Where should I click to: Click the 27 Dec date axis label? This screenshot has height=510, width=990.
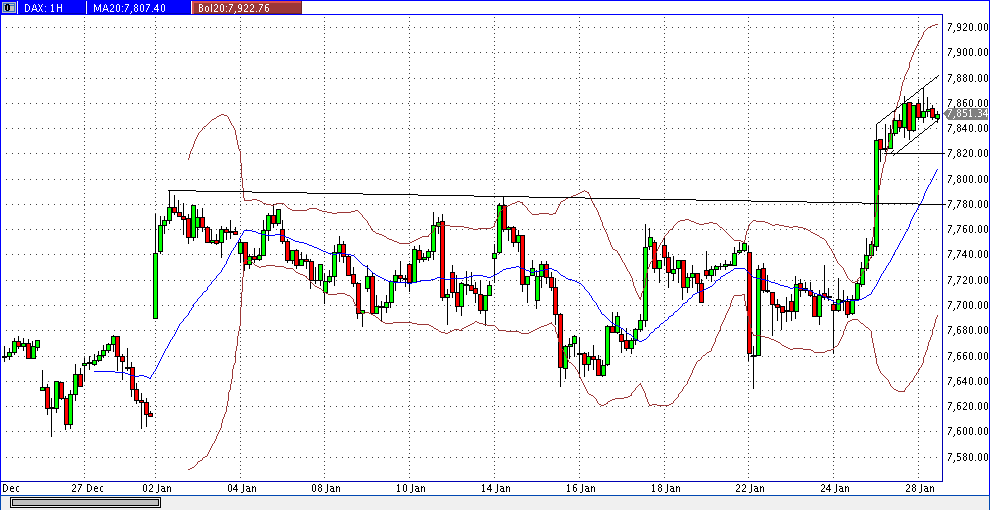coord(86,488)
